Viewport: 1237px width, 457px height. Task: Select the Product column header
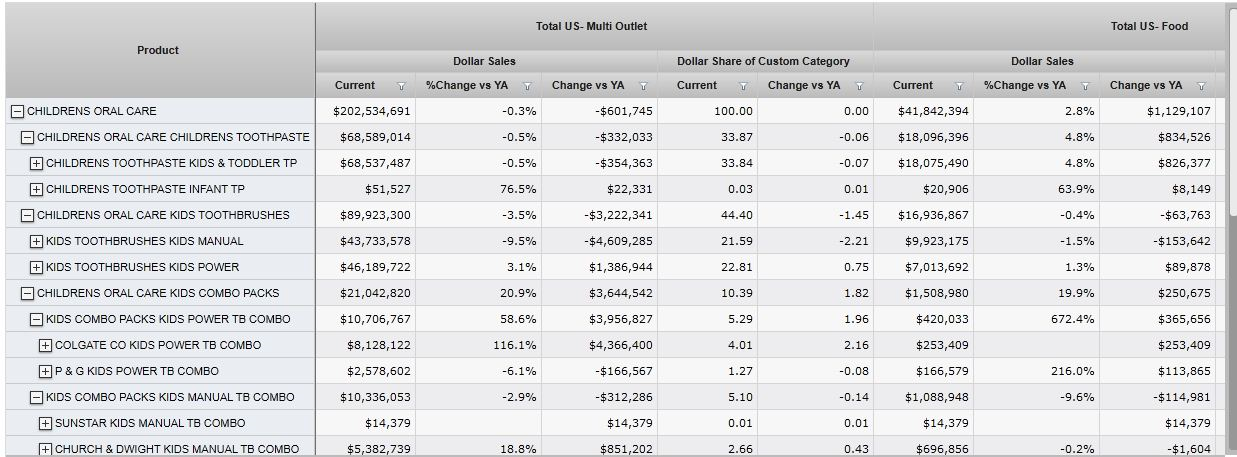158,50
